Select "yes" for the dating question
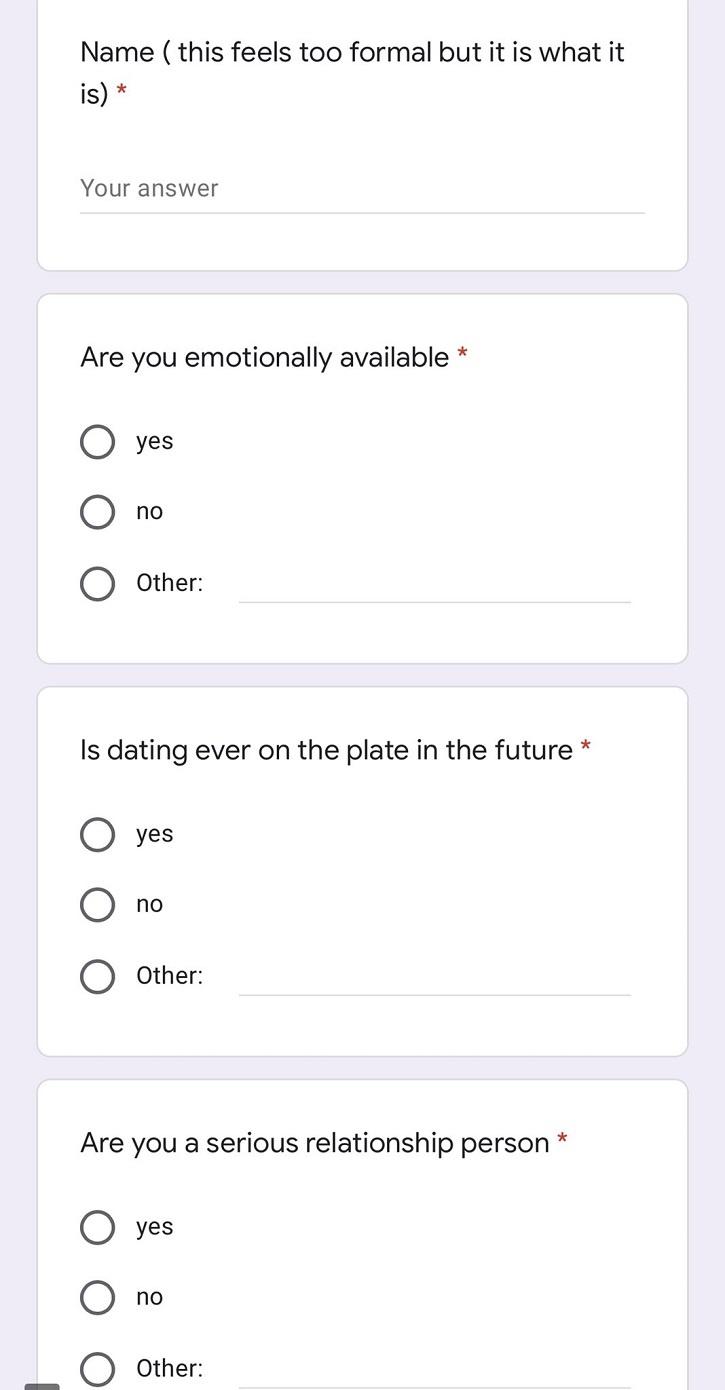This screenshot has width=725, height=1390. (97, 834)
